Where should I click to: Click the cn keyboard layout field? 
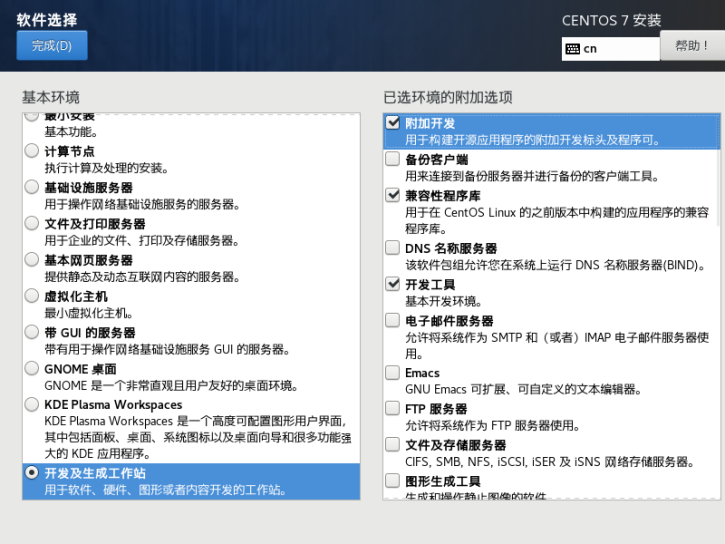[x=610, y=49]
